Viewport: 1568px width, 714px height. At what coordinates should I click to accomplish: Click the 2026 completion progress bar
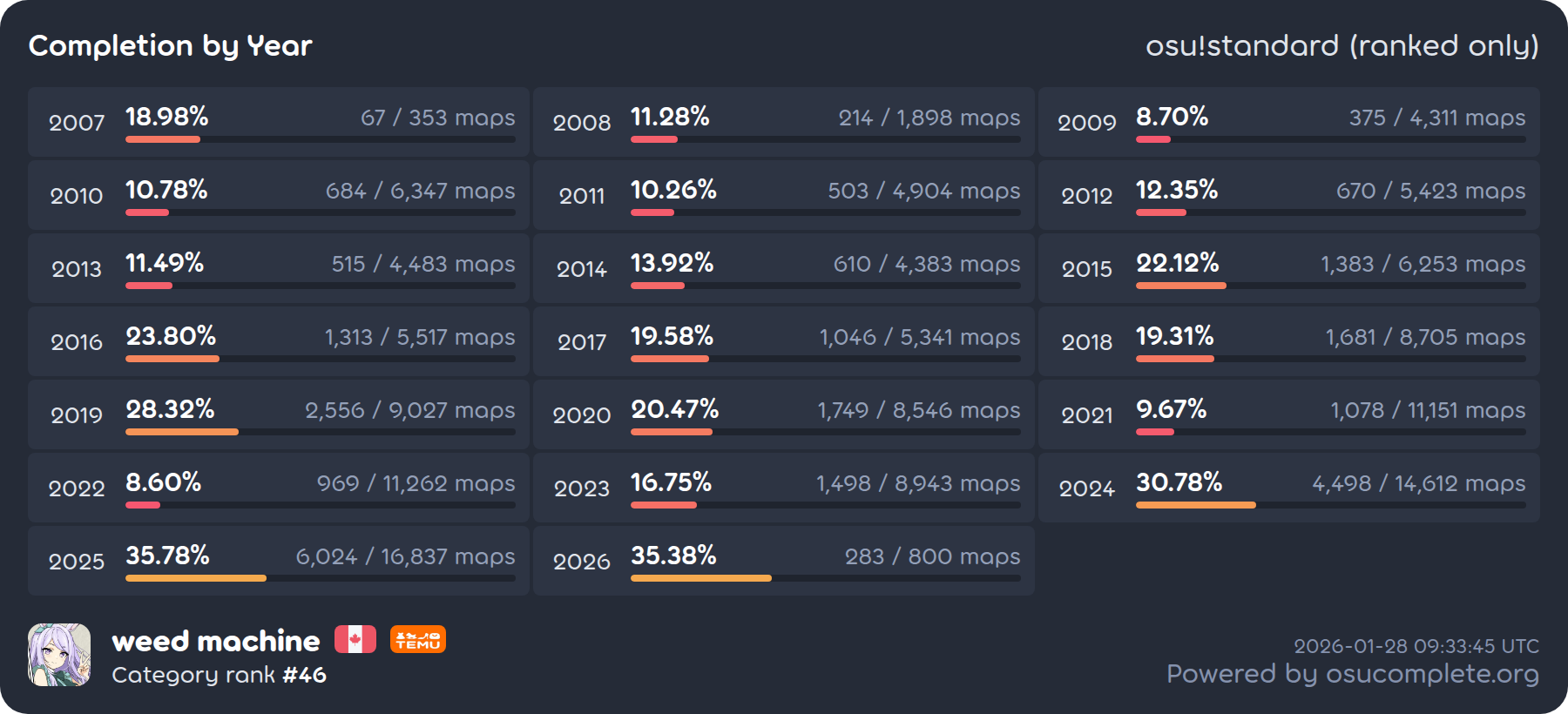825,578
